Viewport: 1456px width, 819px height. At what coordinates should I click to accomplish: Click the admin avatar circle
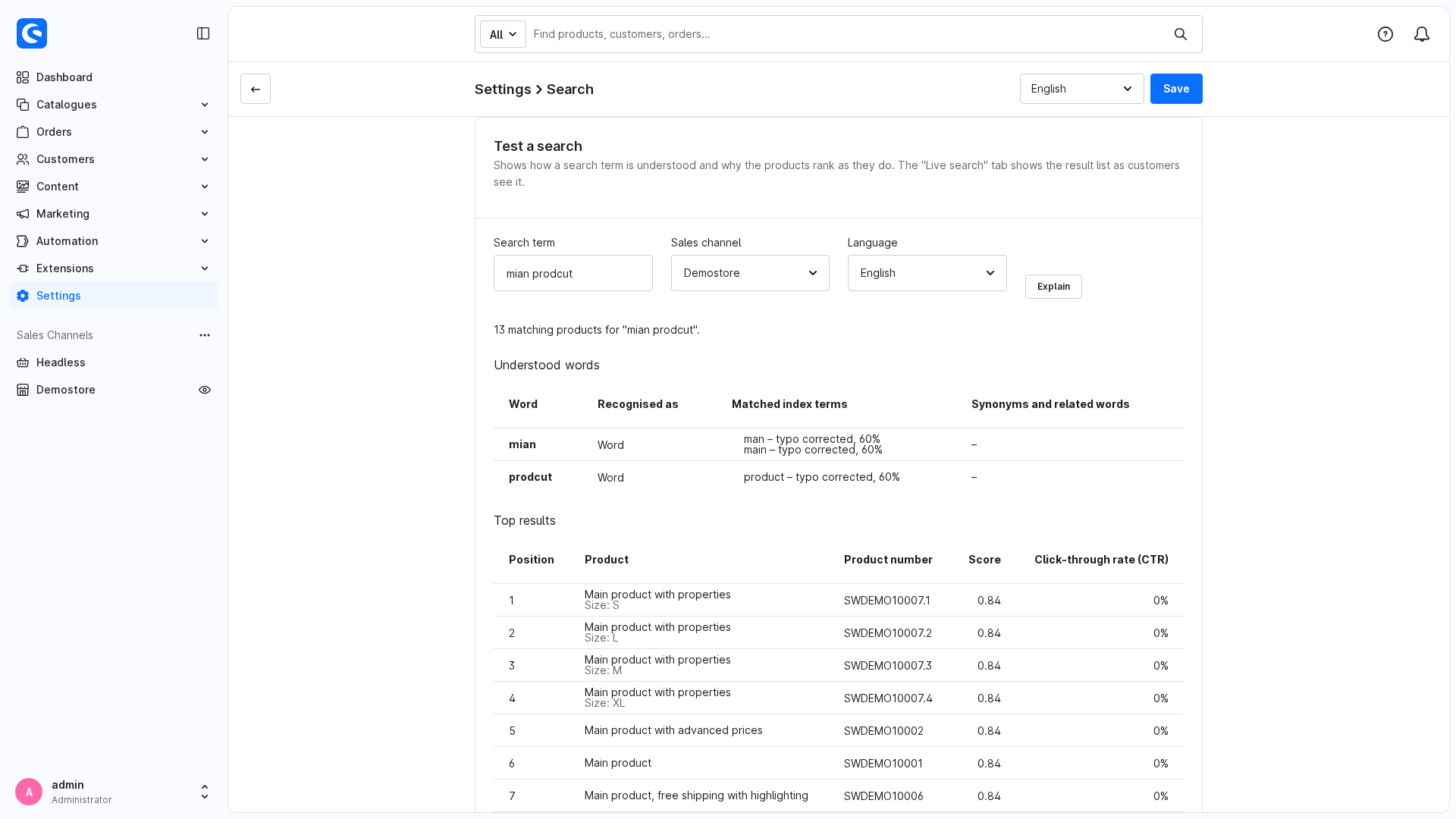pos(29,792)
